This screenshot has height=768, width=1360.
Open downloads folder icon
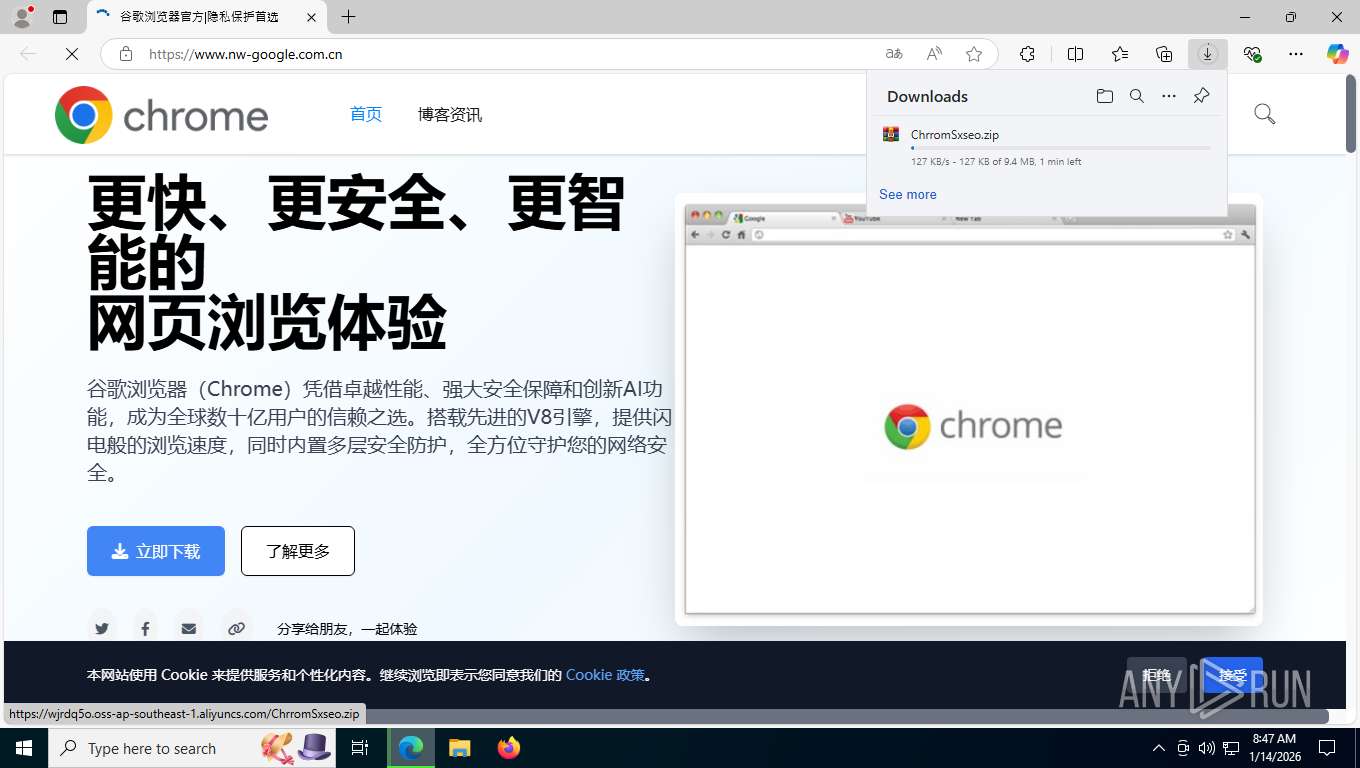tap(1105, 96)
